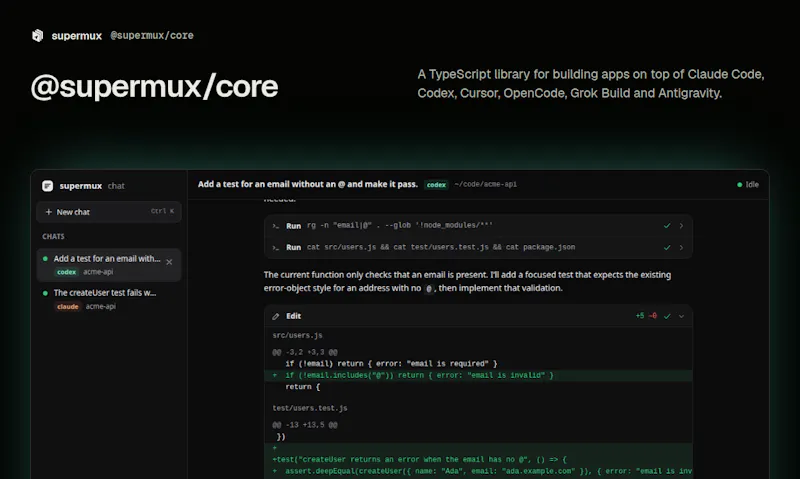800x479 pixels.
Task: Open the supermux home link in the header
Action: [x=77, y=36]
